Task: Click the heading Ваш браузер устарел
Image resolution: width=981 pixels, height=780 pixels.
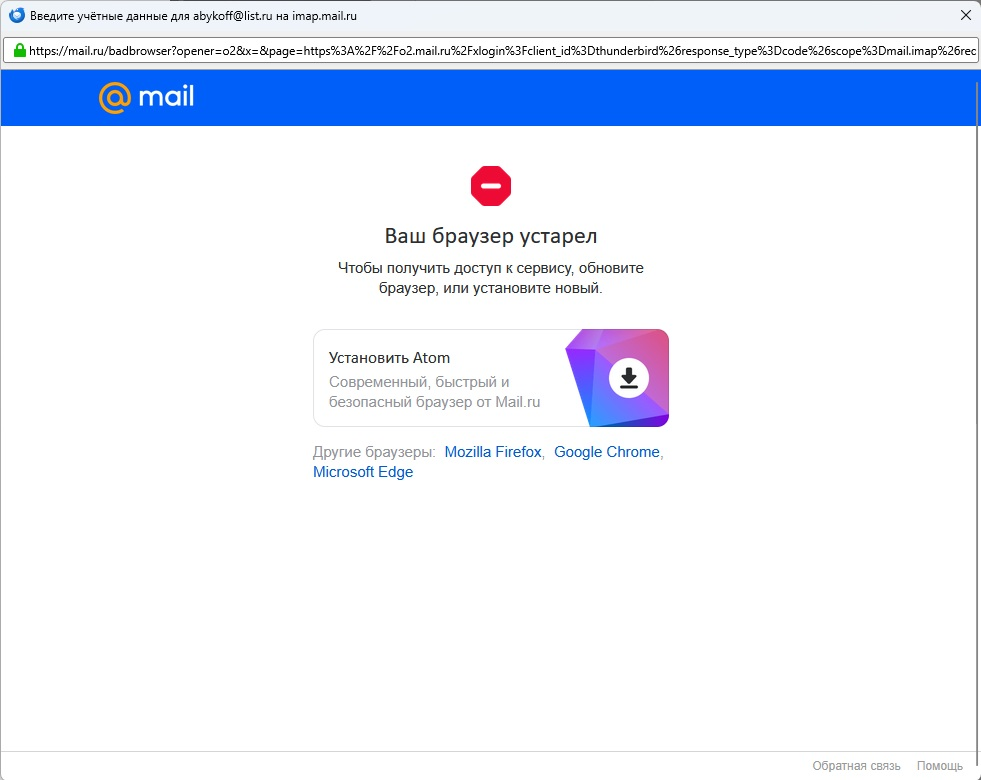Action: click(x=490, y=236)
